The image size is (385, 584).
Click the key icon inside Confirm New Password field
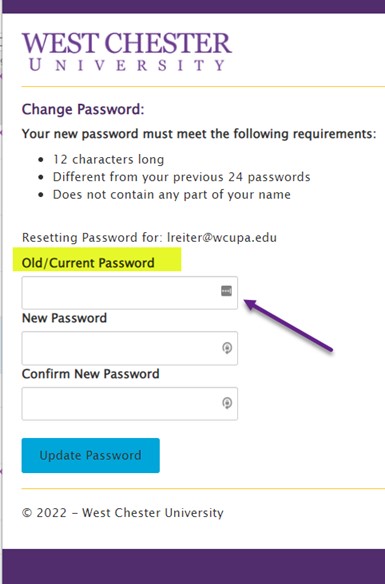(x=227, y=403)
